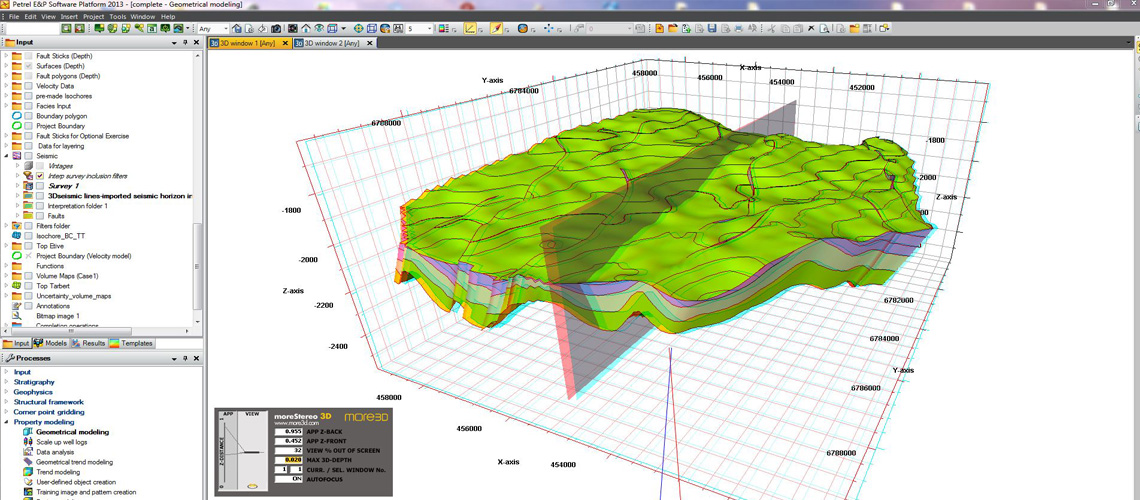Click the color table icon
Screen dimensions: 1140x500
click(x=443, y=28)
